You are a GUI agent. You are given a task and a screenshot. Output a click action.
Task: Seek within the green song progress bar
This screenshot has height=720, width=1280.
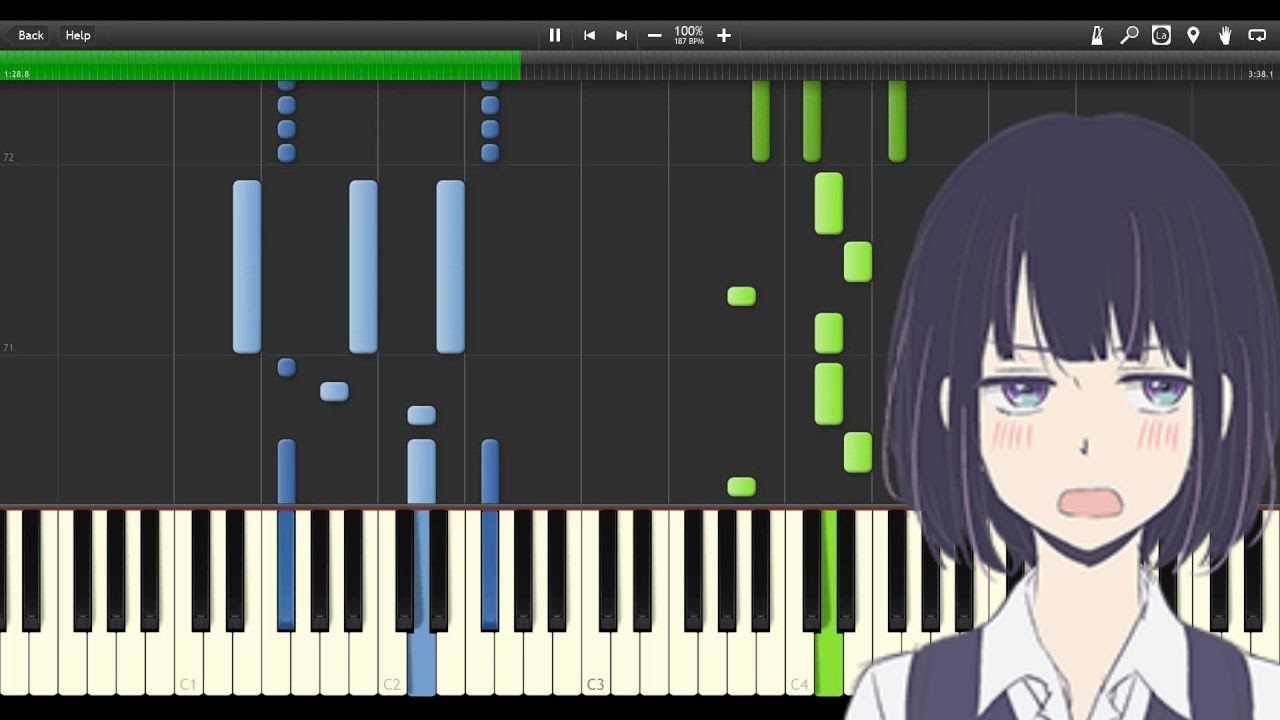(x=260, y=66)
